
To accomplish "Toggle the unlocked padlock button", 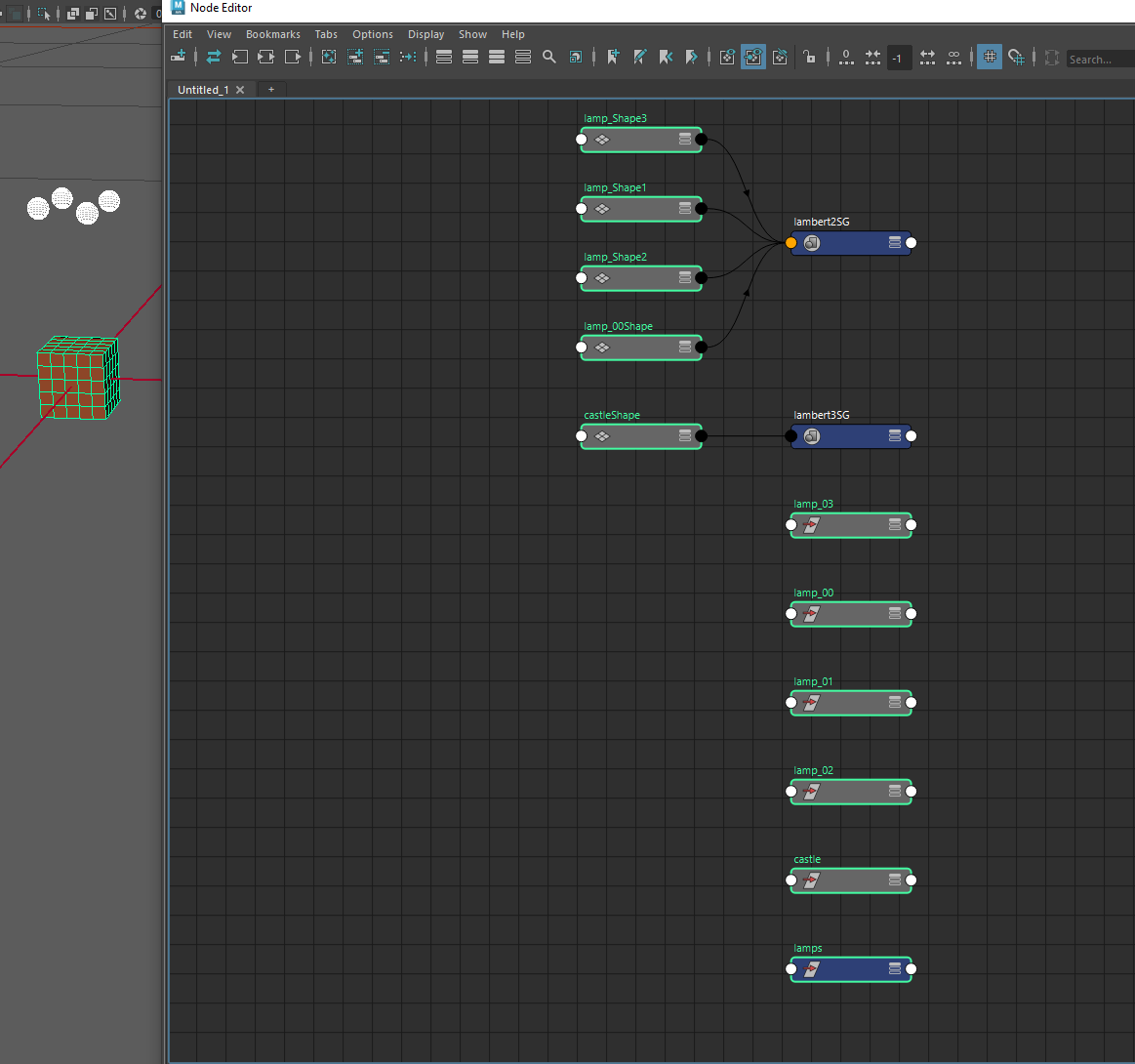I will pyautogui.click(x=809, y=58).
